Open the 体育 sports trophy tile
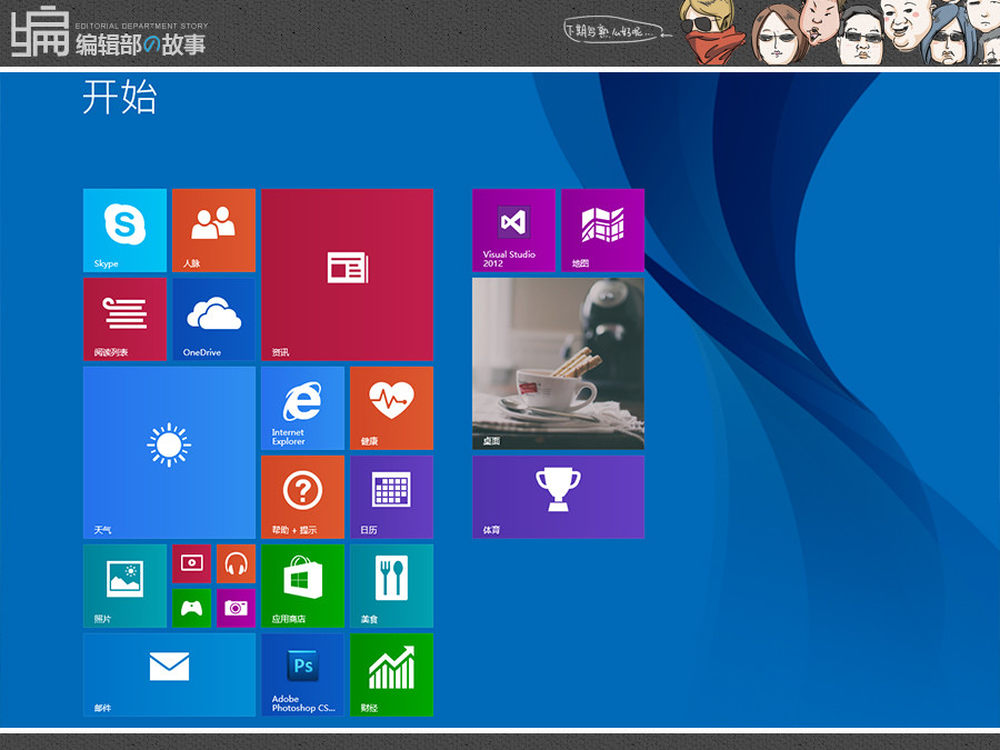Screen dimensions: 1000x750 tap(558, 496)
